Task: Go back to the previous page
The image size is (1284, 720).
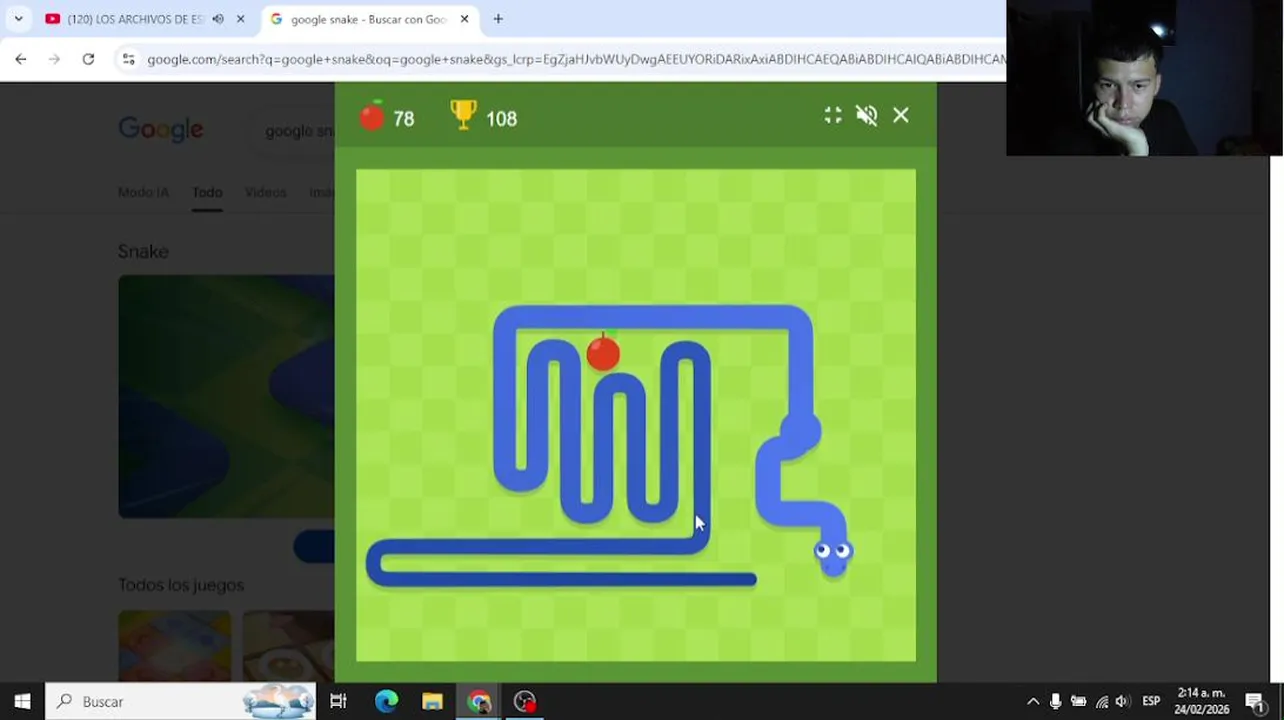Action: point(21,59)
